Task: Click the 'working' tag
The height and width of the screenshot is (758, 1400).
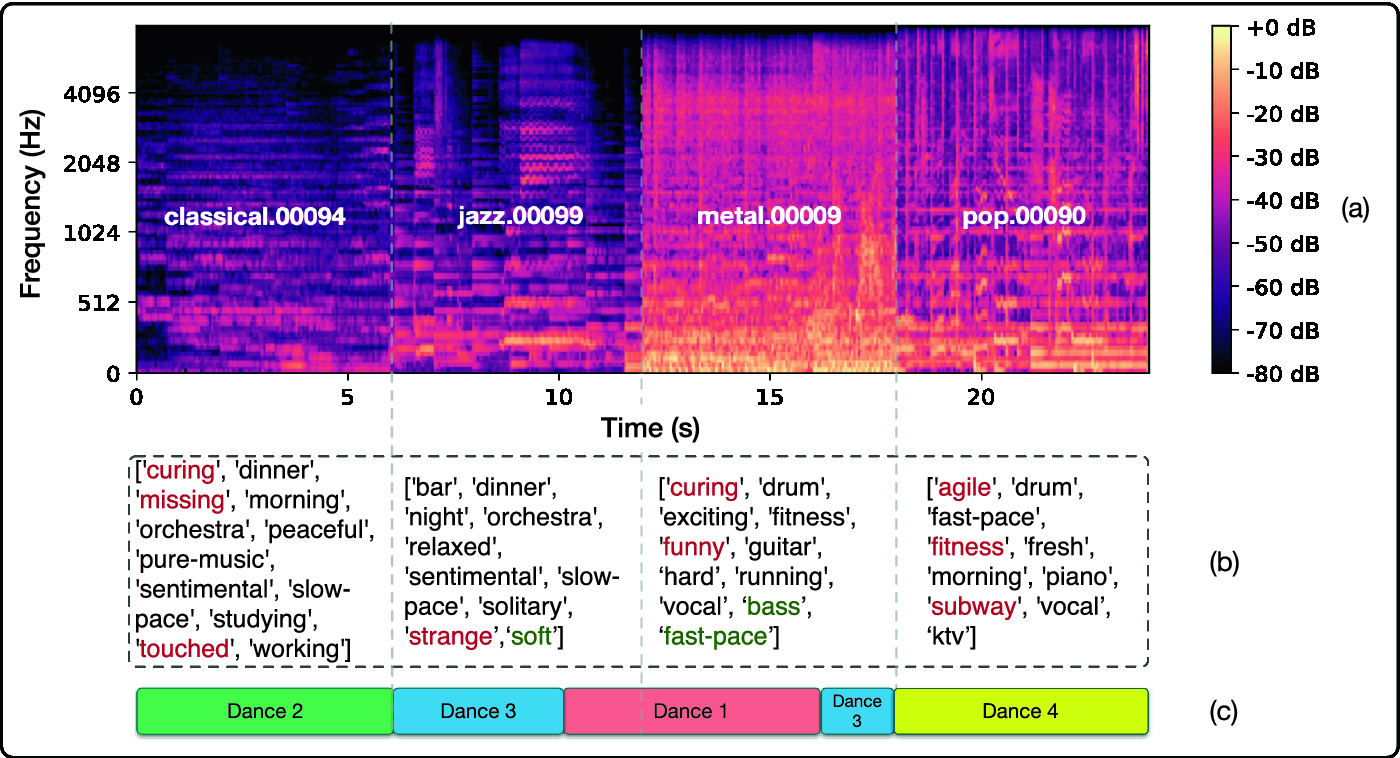Action: pyautogui.click(x=296, y=649)
